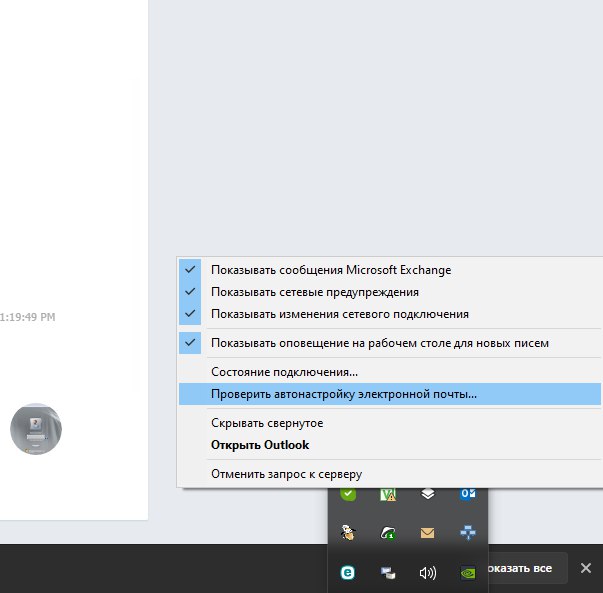
Task: Click the blue network diagram tray icon
Action: click(468, 533)
